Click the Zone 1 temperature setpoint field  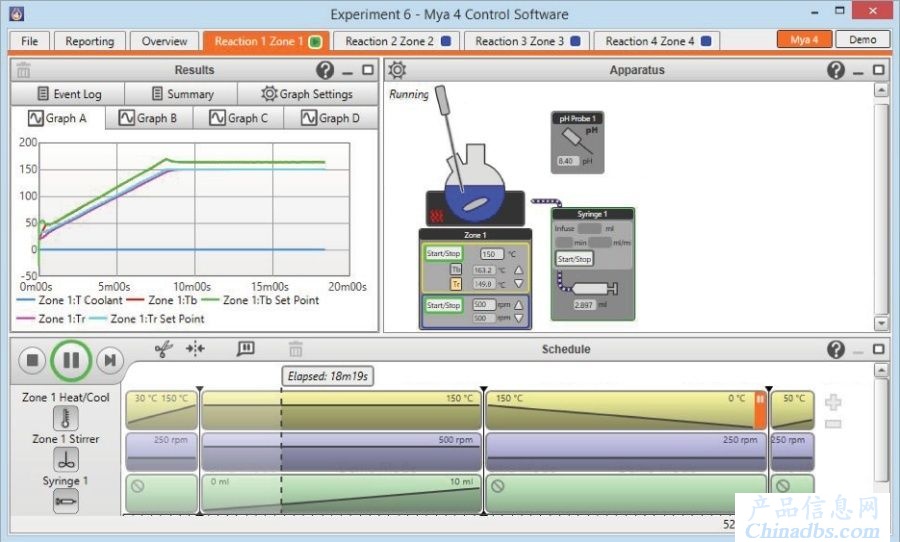click(491, 254)
